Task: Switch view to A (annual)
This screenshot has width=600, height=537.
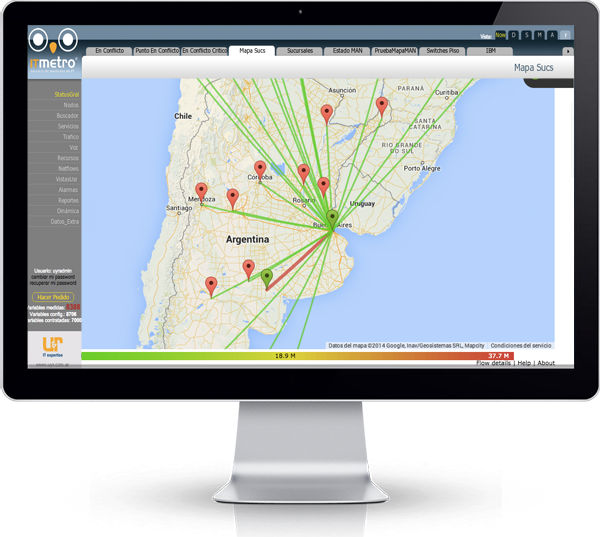Action: tap(552, 35)
